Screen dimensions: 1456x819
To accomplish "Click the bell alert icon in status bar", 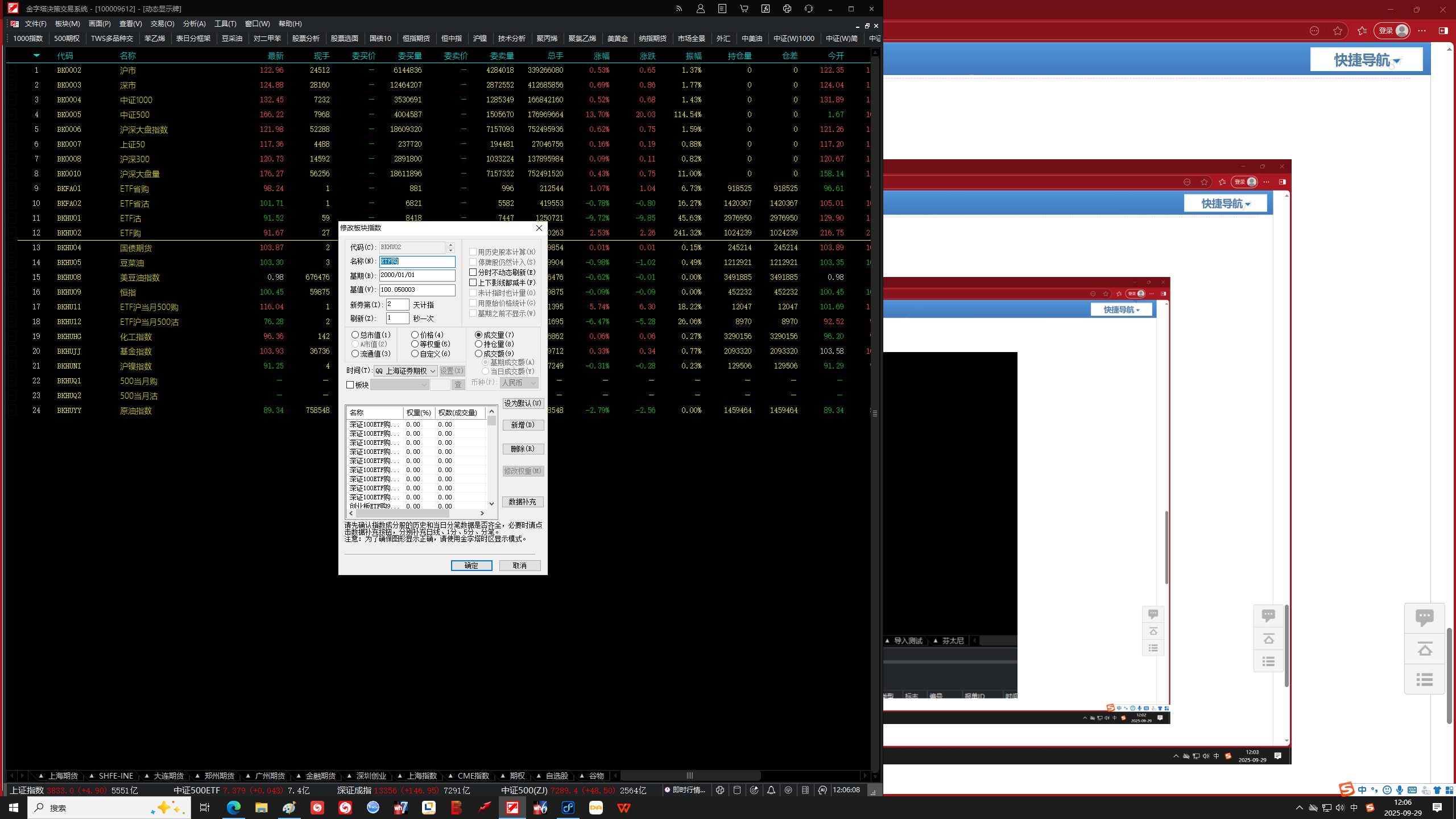I will [x=771, y=790].
